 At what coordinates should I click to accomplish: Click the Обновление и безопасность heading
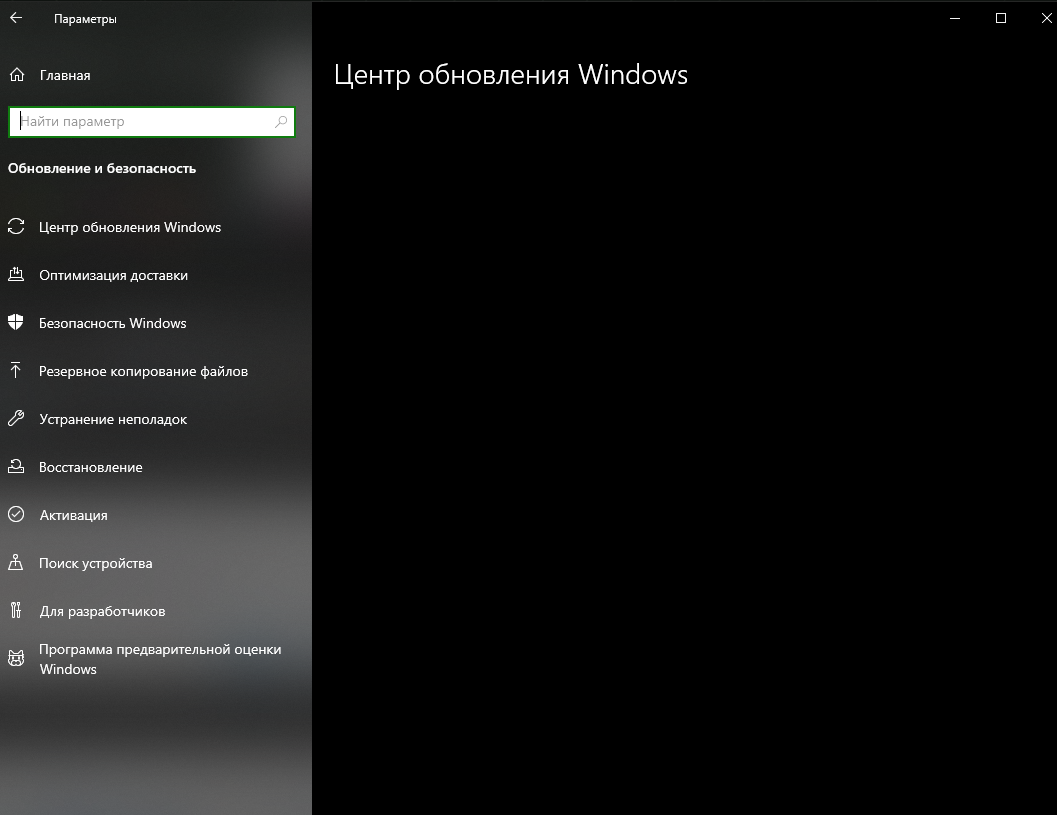click(102, 169)
